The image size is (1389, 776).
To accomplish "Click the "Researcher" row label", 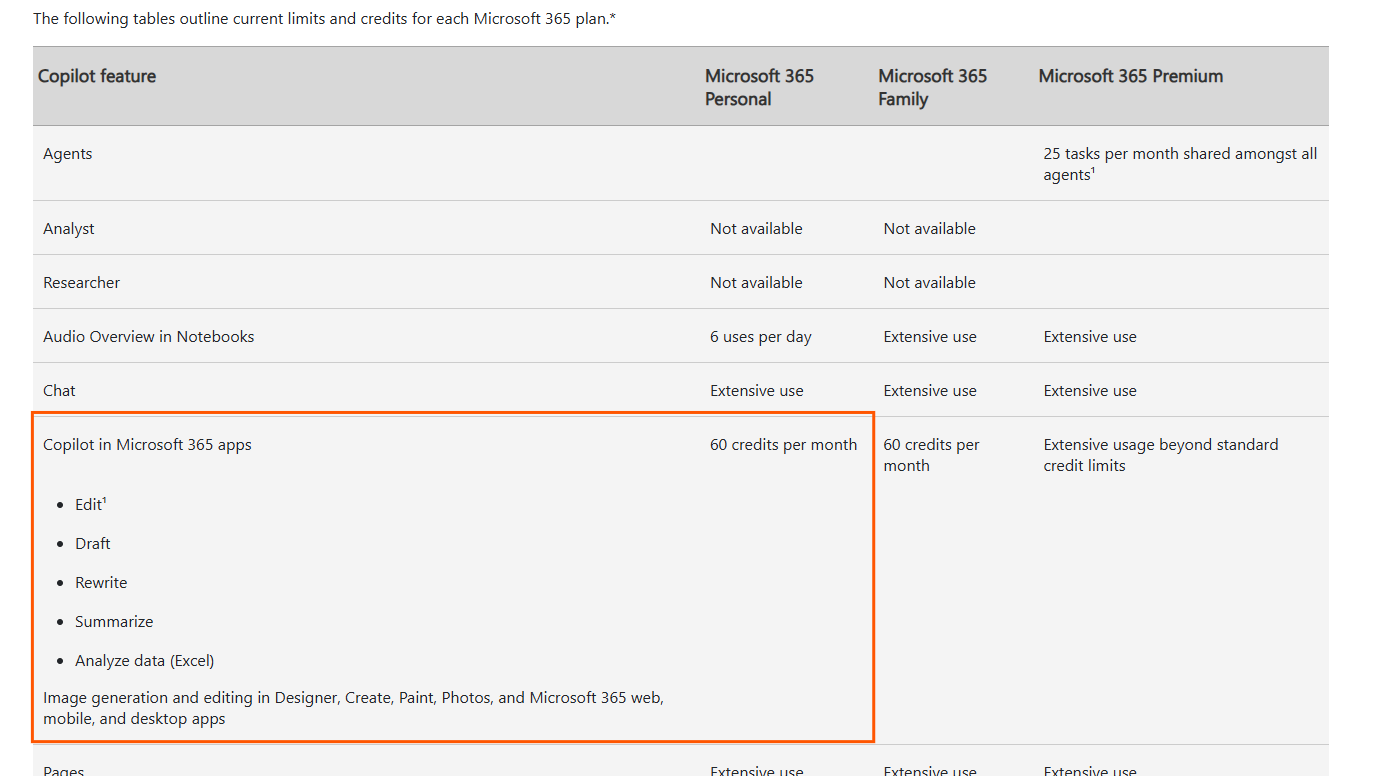I will (82, 283).
